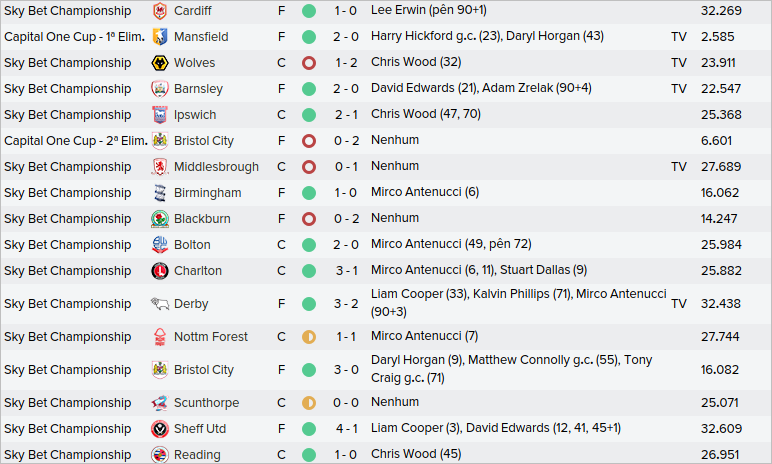Click the Ipswich club badge
This screenshot has height=464, width=772.
coord(159,115)
